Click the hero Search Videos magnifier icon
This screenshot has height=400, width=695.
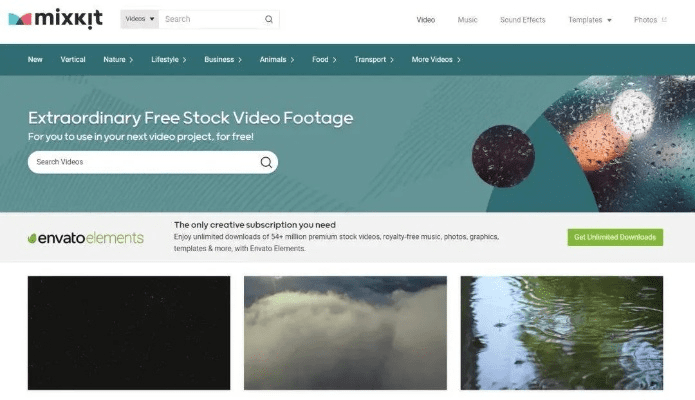(266, 162)
